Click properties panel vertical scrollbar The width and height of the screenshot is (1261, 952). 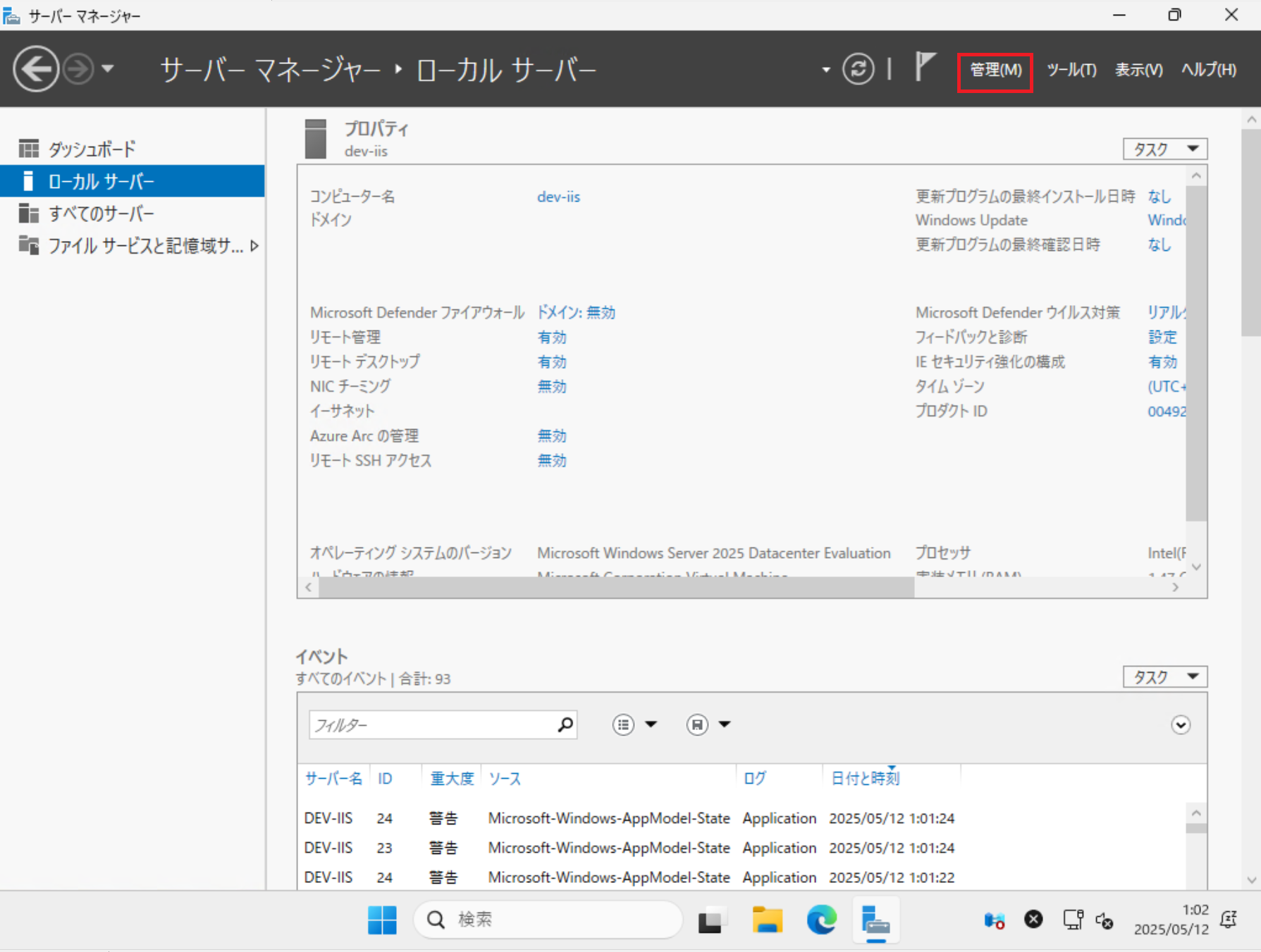pos(1196,352)
